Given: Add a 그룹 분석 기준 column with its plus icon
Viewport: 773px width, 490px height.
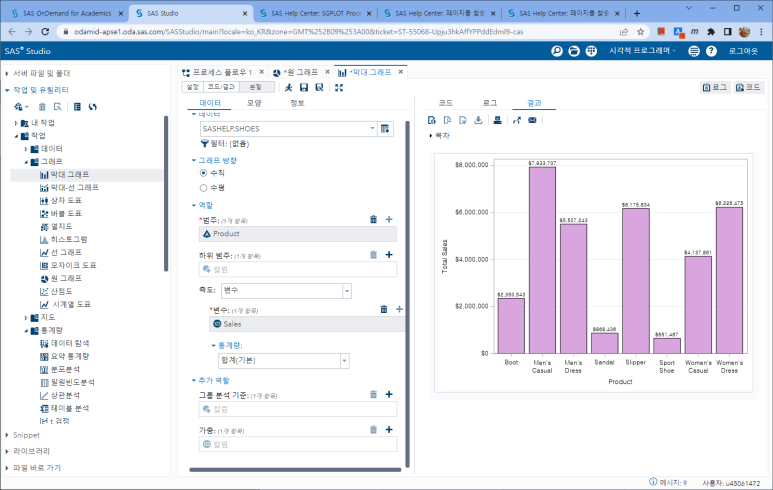Looking at the screenshot, I should coord(389,394).
